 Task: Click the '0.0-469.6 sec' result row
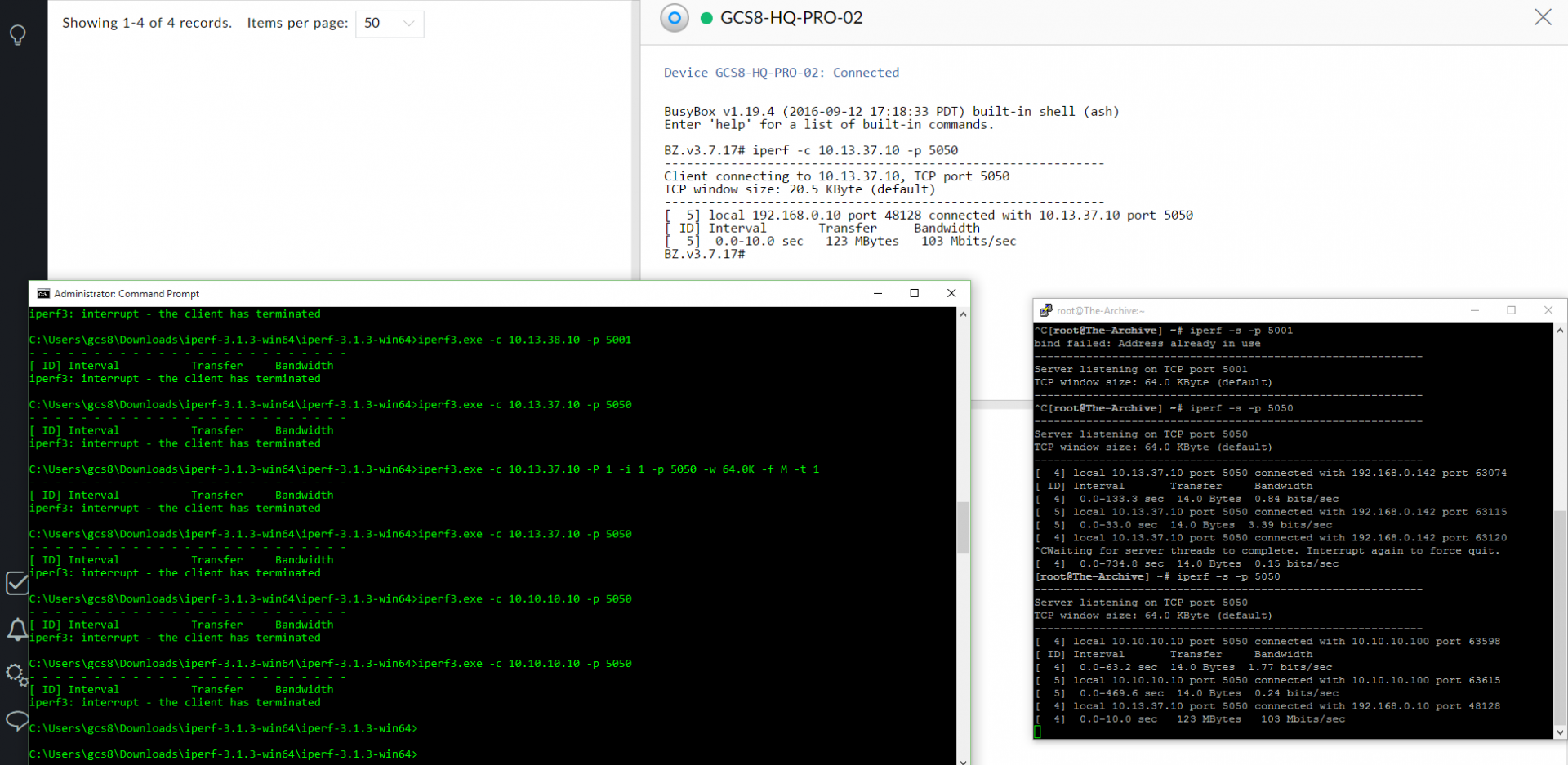[x=1187, y=693]
